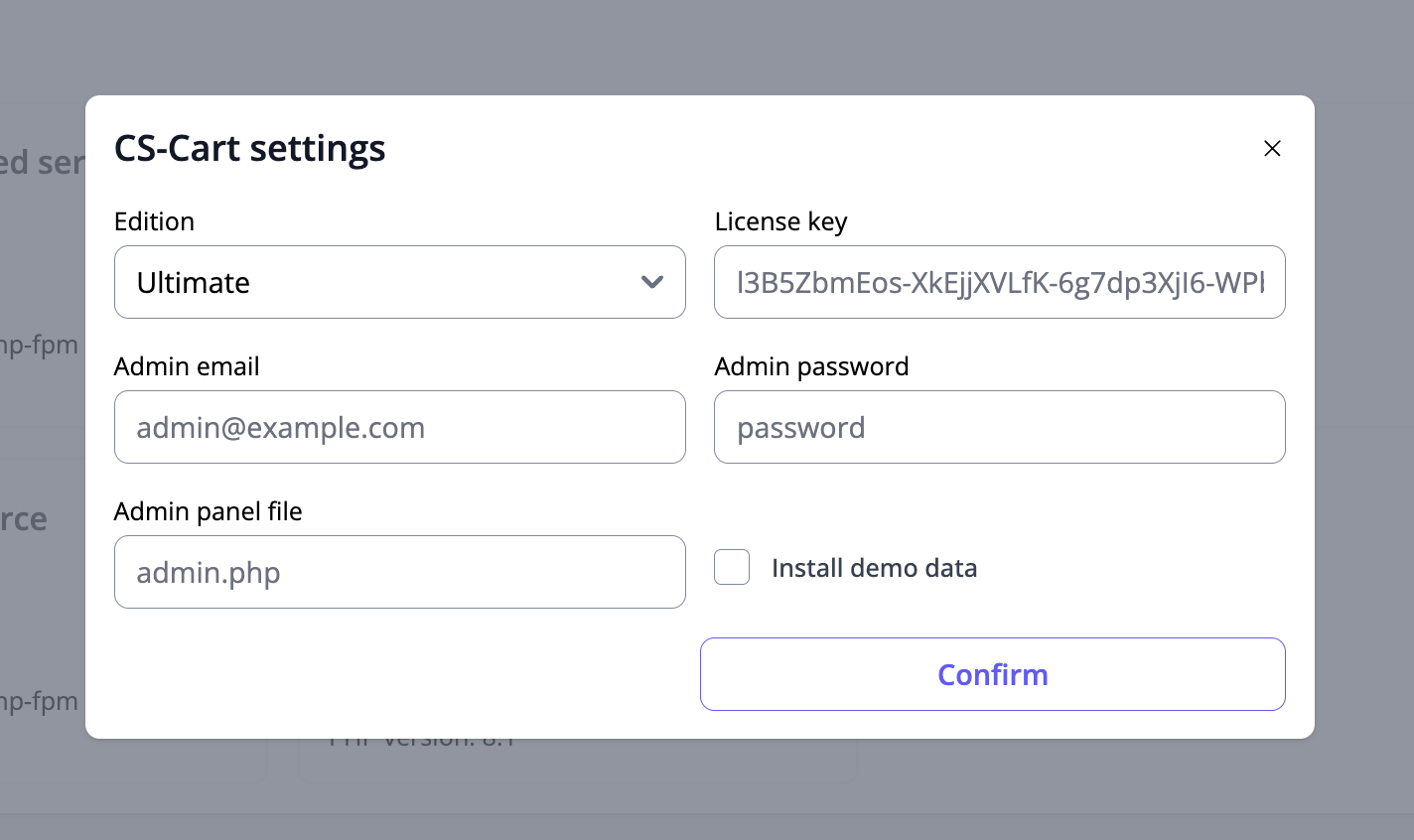The height and width of the screenshot is (840, 1414).
Task: Focus the License key input field
Action: coord(999,282)
